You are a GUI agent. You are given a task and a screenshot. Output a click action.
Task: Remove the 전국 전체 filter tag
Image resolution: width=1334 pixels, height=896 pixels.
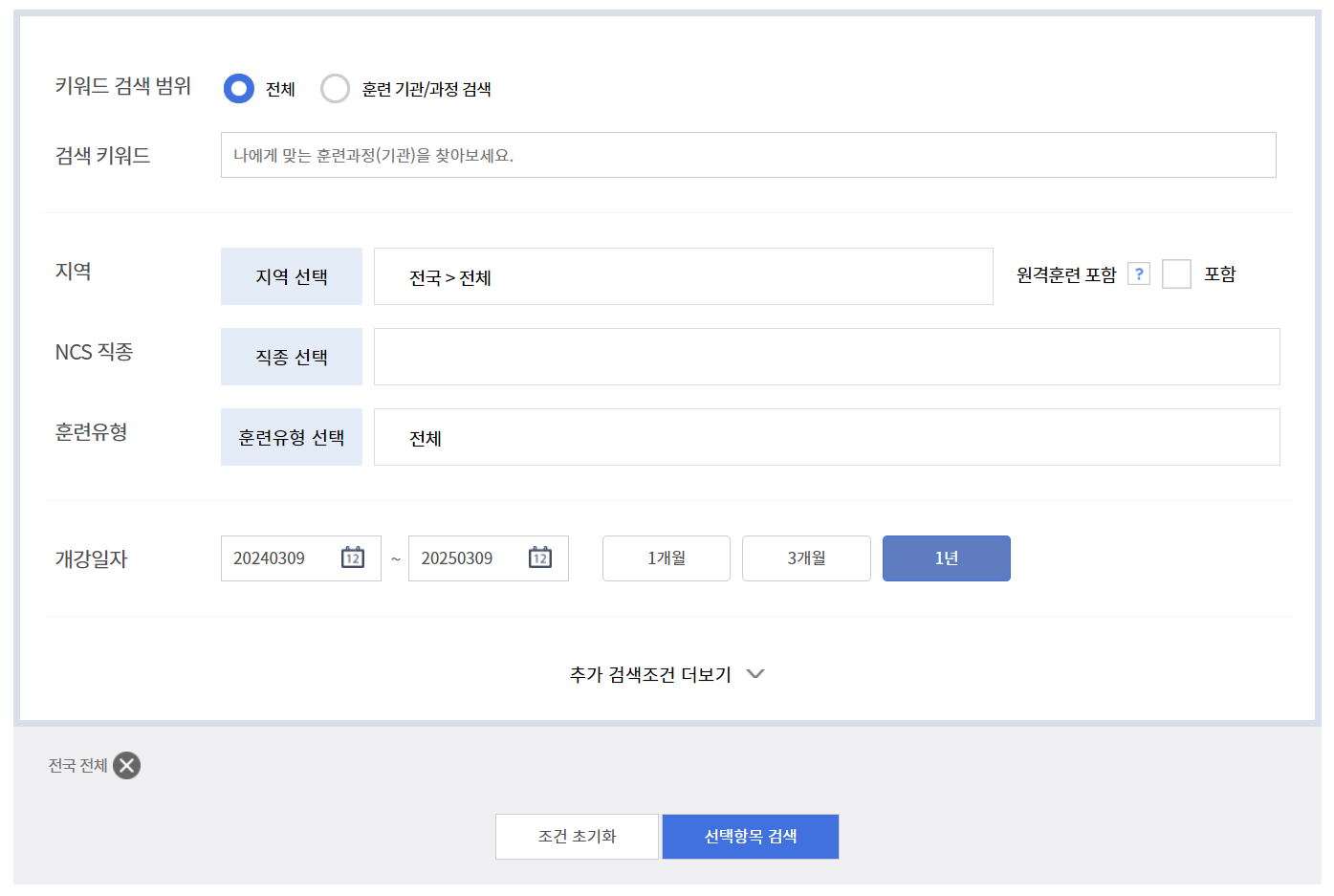tap(126, 765)
